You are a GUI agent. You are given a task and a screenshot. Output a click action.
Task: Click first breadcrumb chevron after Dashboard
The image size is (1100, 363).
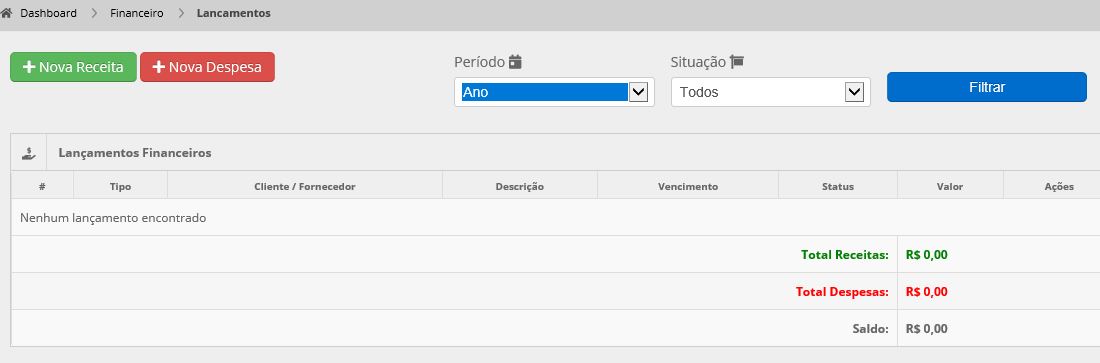point(94,13)
